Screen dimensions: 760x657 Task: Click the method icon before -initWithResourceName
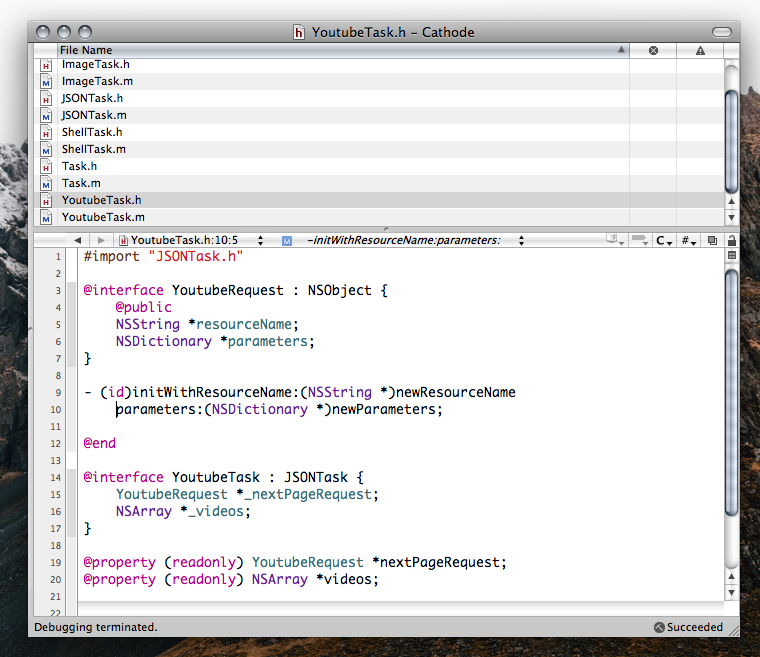287,240
